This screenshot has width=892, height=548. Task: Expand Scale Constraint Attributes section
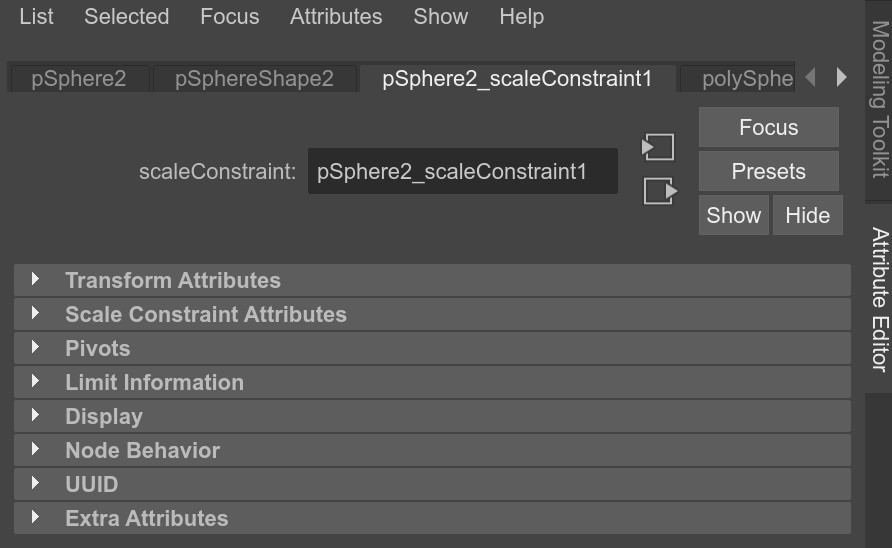coord(432,314)
